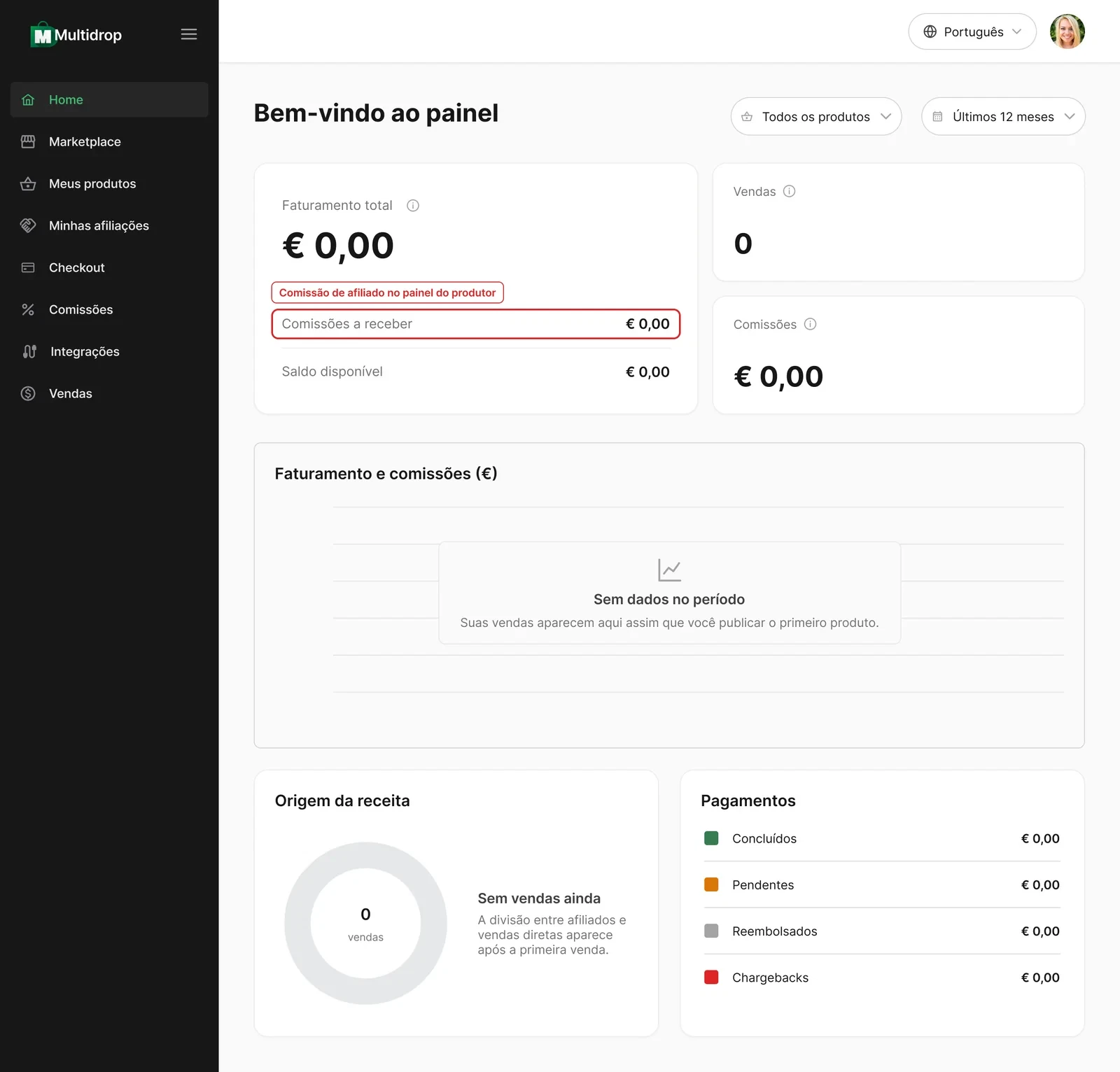Click the Integrações plug icon
1120x1072 pixels.
(29, 351)
